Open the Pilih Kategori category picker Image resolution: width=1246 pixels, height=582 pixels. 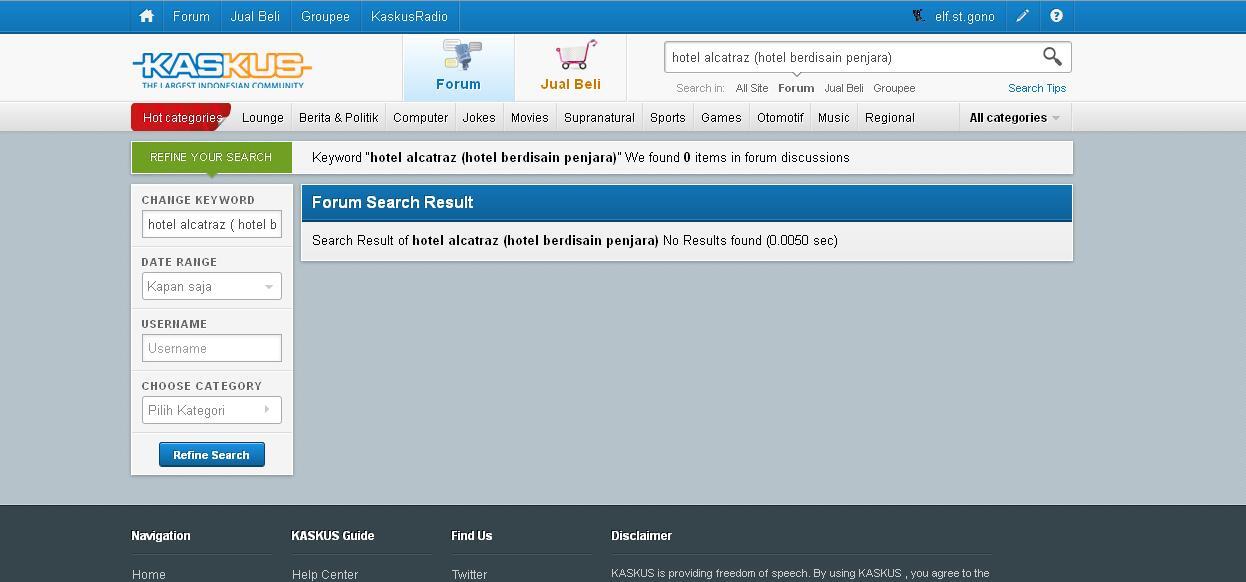(212, 410)
